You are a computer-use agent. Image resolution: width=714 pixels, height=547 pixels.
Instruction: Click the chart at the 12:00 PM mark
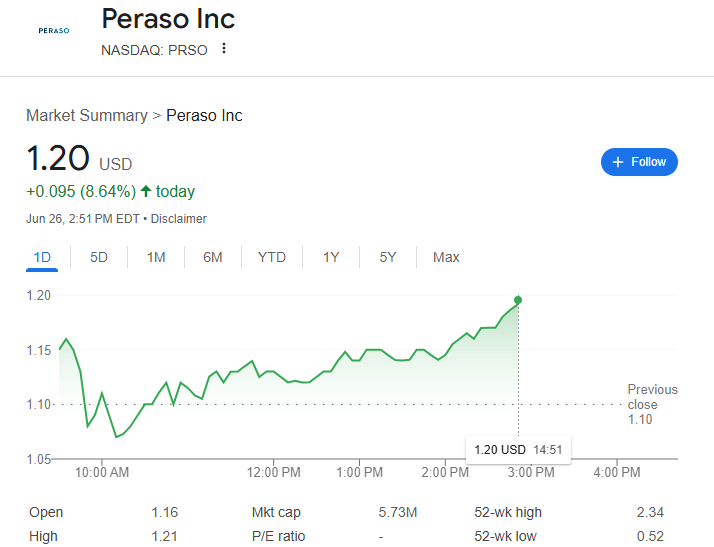(274, 472)
